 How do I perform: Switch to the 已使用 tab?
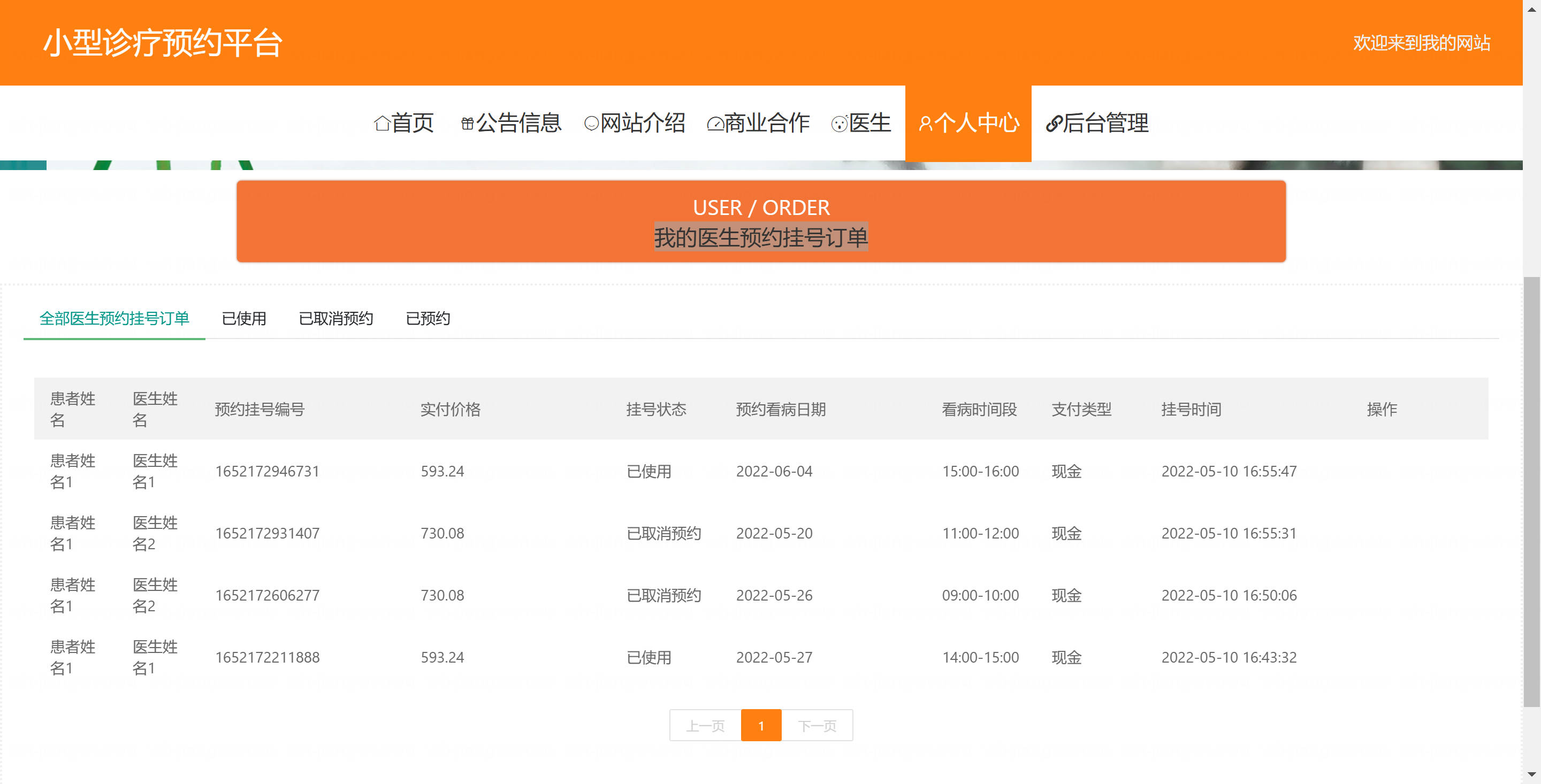244,318
